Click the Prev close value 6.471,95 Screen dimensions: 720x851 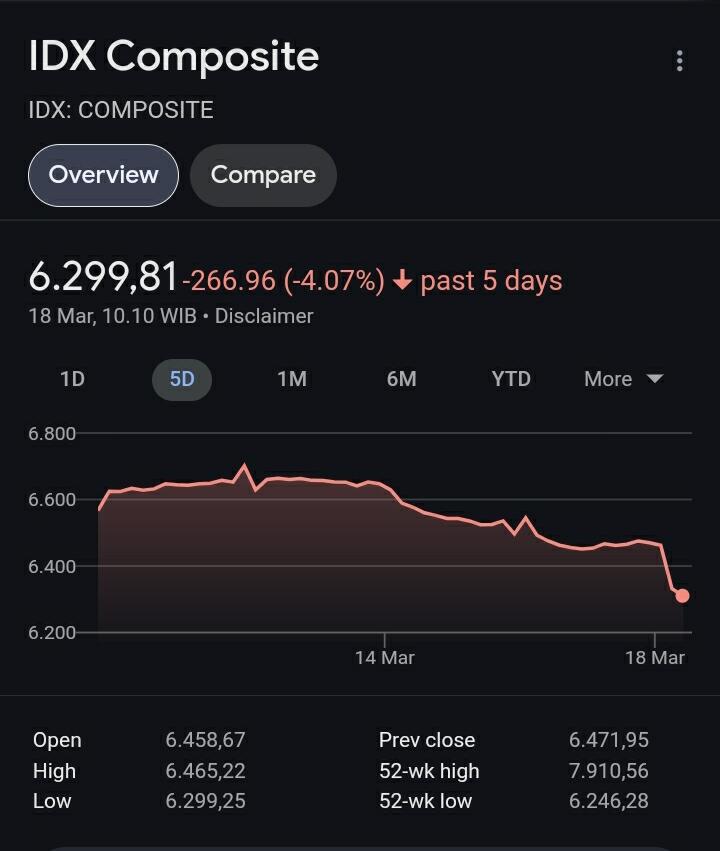tap(608, 740)
